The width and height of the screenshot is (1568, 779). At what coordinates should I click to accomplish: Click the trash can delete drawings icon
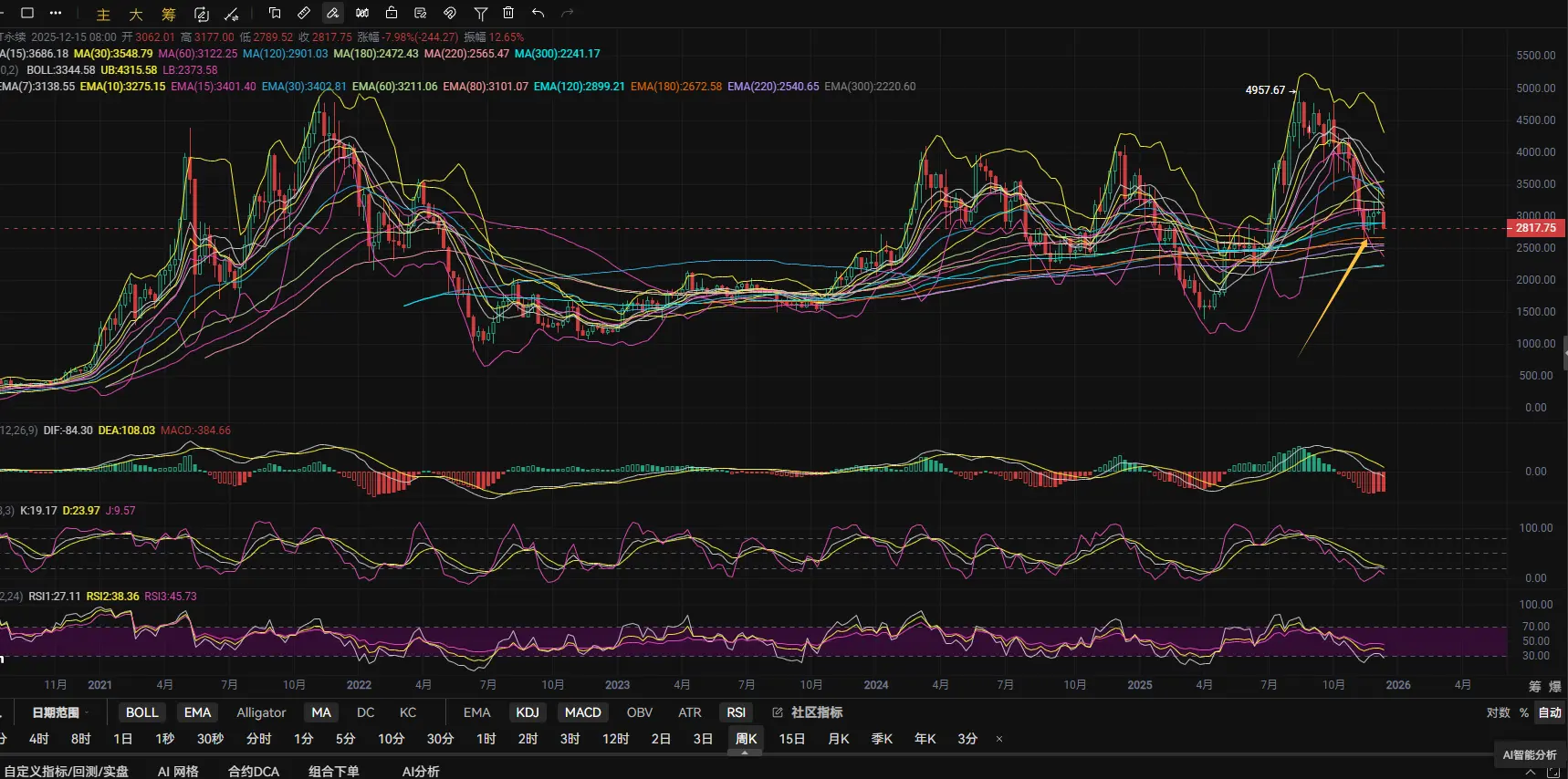click(x=508, y=13)
